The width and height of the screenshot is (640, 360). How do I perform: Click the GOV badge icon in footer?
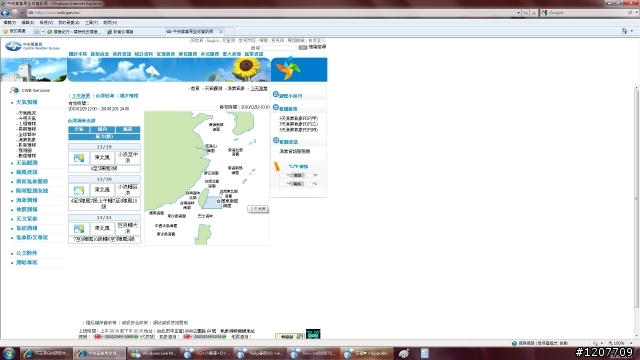click(313, 334)
